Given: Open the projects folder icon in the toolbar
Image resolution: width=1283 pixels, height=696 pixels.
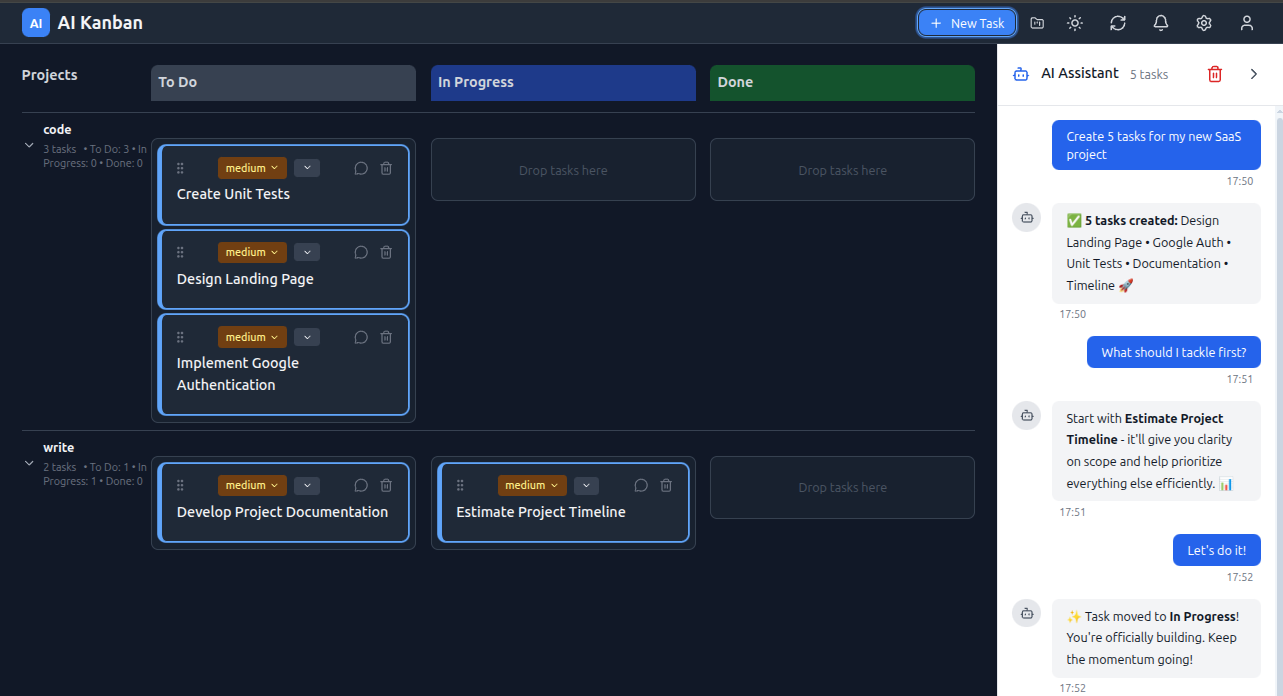Looking at the screenshot, I should point(1036,22).
